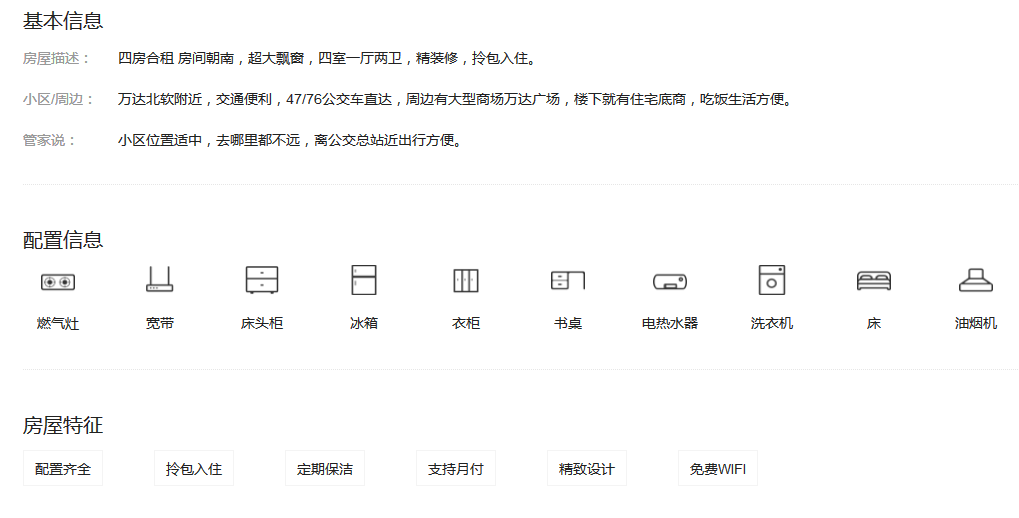Click the 配置齐全 feature tag
The image size is (1019, 518).
[63, 468]
